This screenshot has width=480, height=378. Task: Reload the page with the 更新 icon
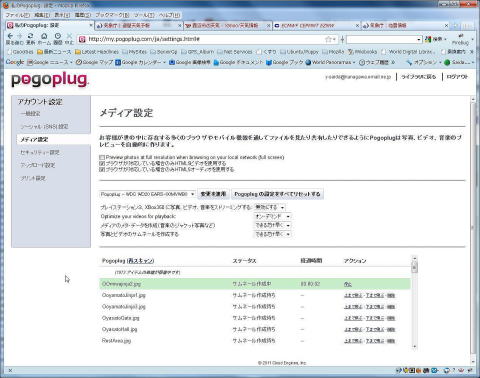pyautogui.click(x=30, y=35)
